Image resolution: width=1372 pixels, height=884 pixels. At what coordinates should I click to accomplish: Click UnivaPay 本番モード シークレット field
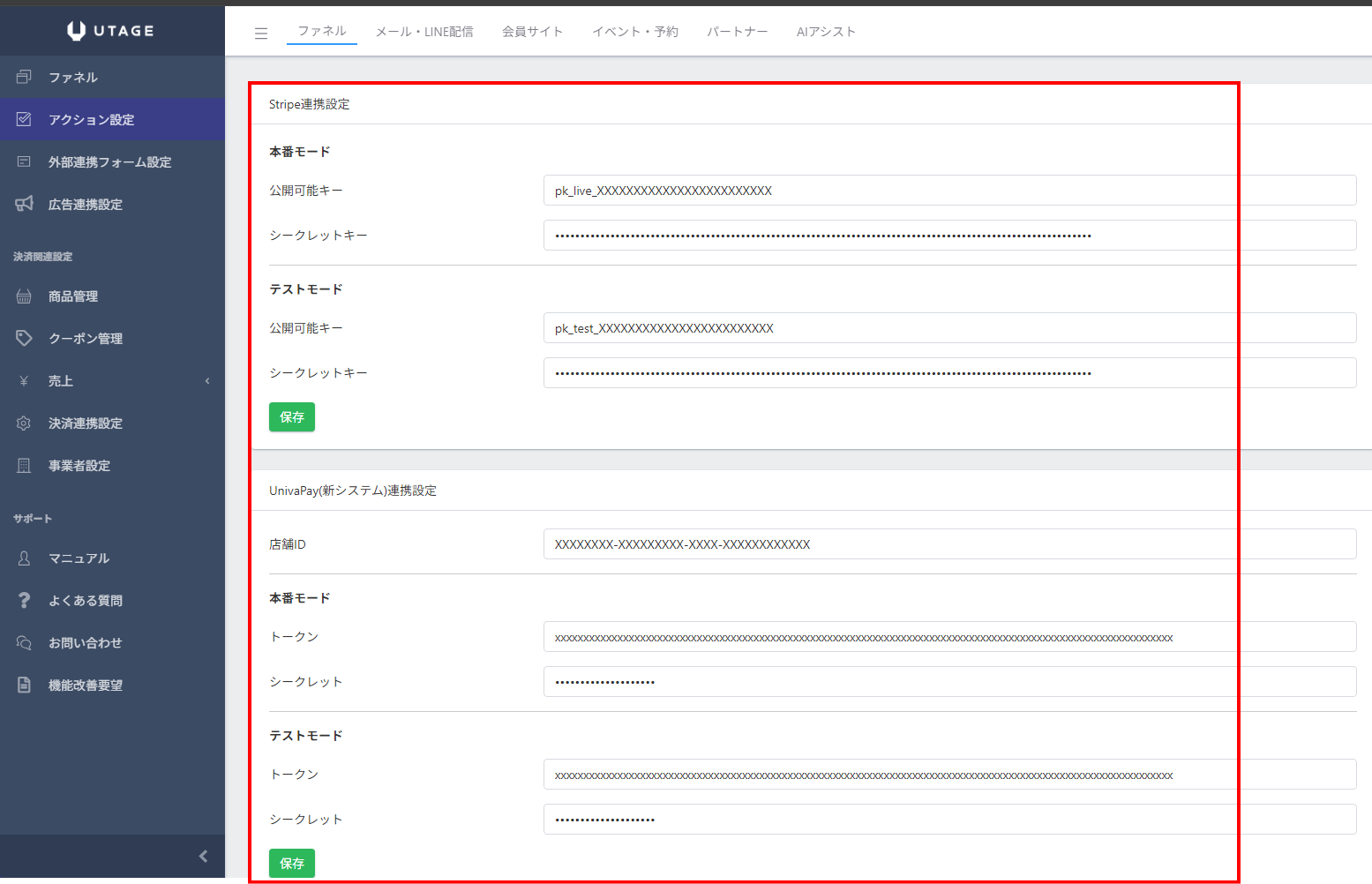point(949,682)
